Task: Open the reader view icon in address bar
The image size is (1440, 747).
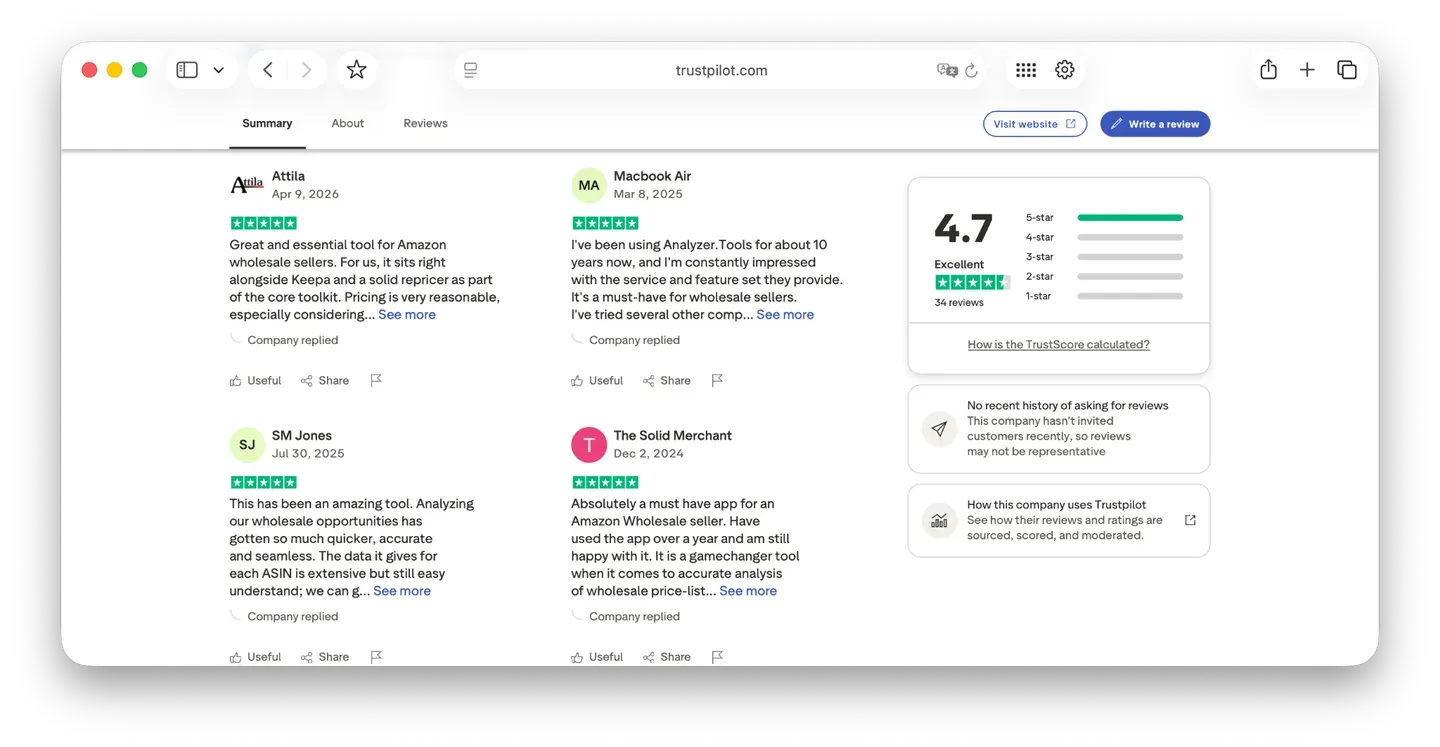Action: click(x=471, y=70)
